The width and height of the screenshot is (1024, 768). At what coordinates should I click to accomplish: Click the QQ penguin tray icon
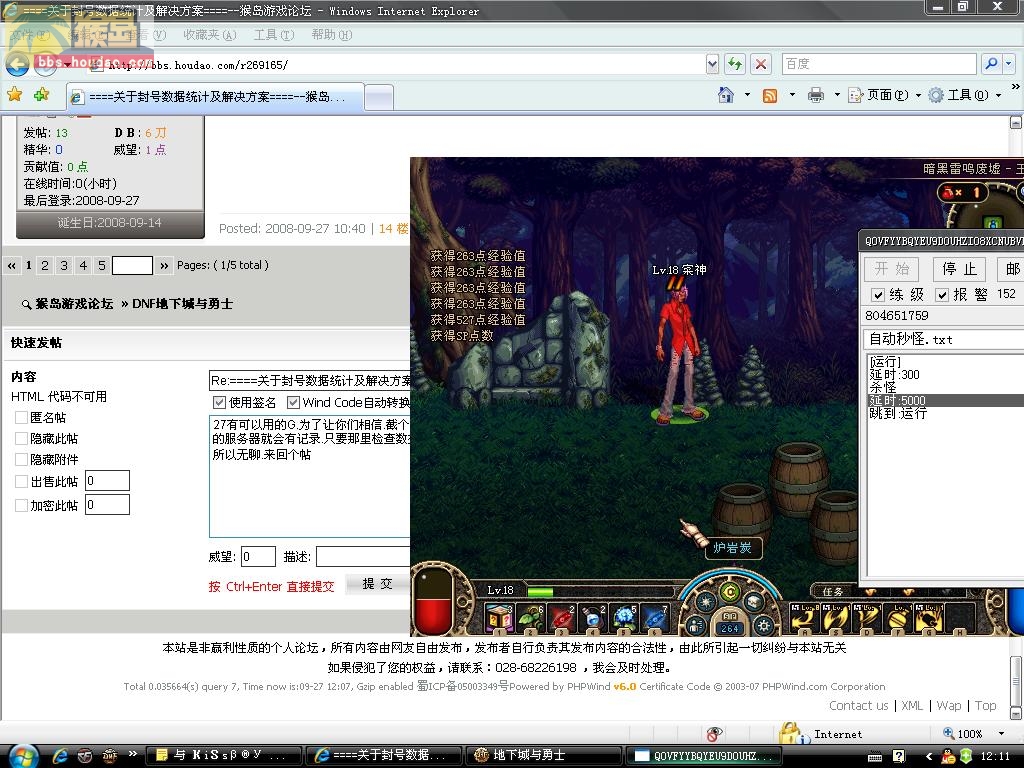pyautogui.click(x=948, y=756)
